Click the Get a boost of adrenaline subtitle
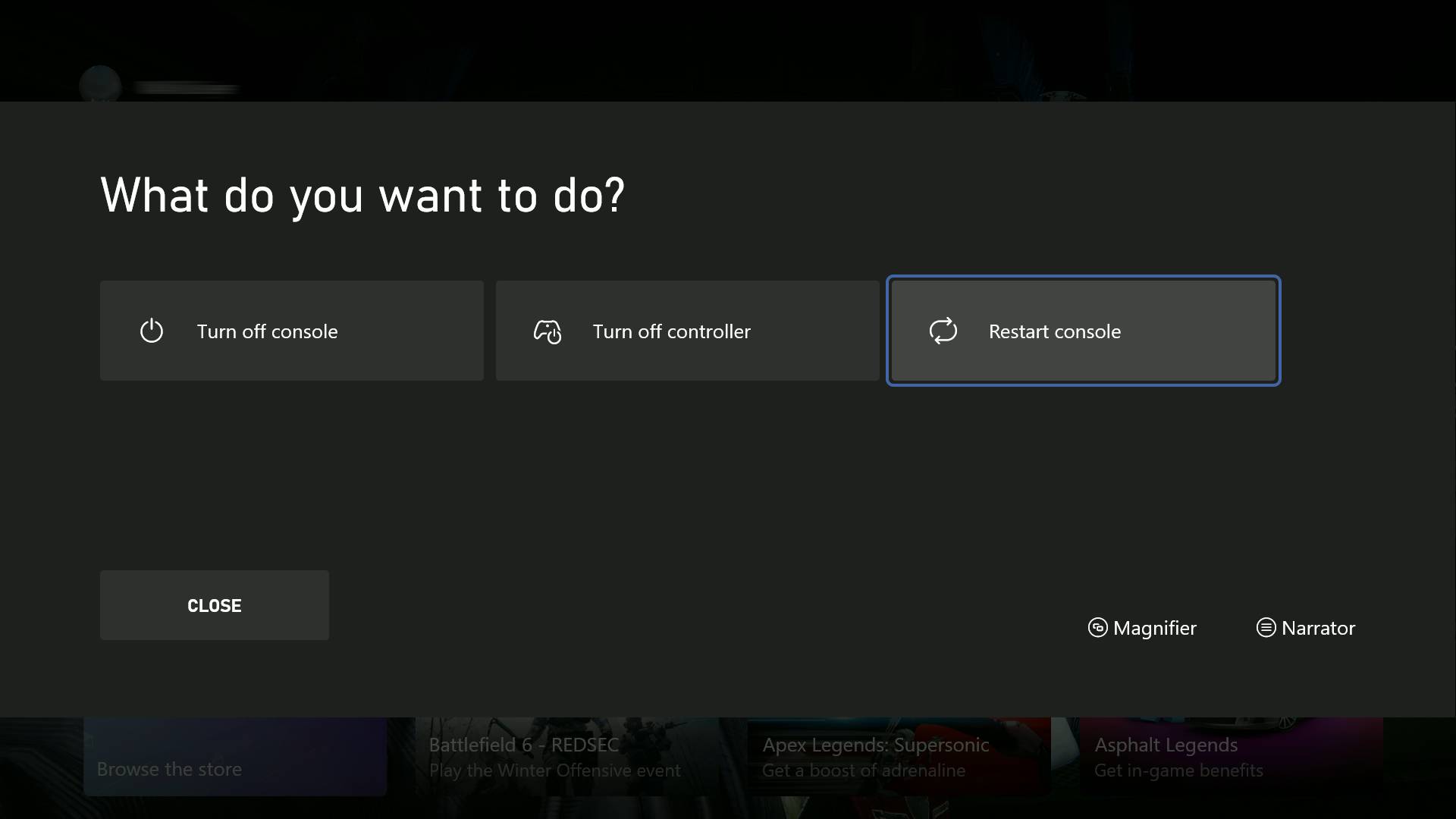Viewport: 1456px width, 819px height. tap(864, 770)
